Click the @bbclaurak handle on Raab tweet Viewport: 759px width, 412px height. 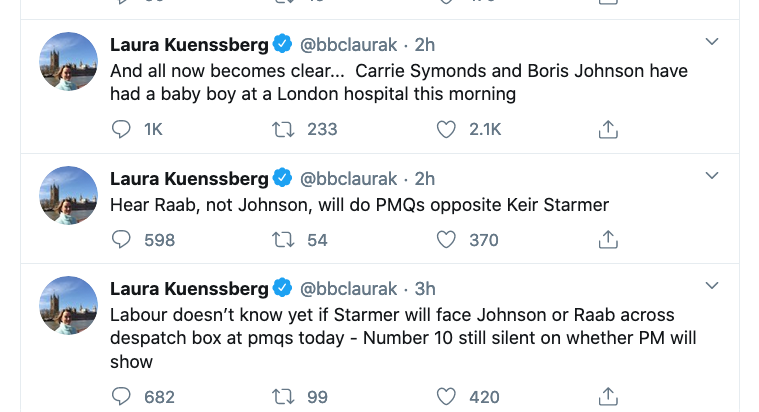pyautogui.click(x=349, y=179)
